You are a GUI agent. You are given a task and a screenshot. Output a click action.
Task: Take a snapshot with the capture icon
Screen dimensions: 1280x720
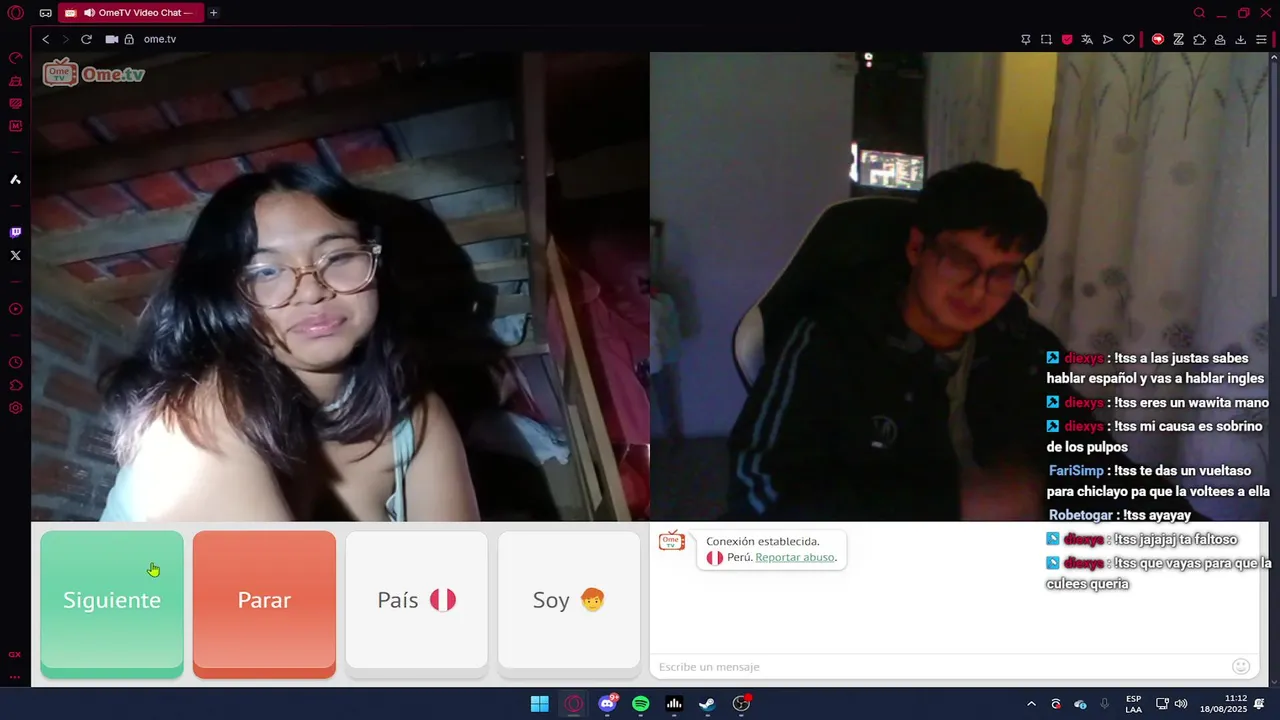click(x=1046, y=39)
